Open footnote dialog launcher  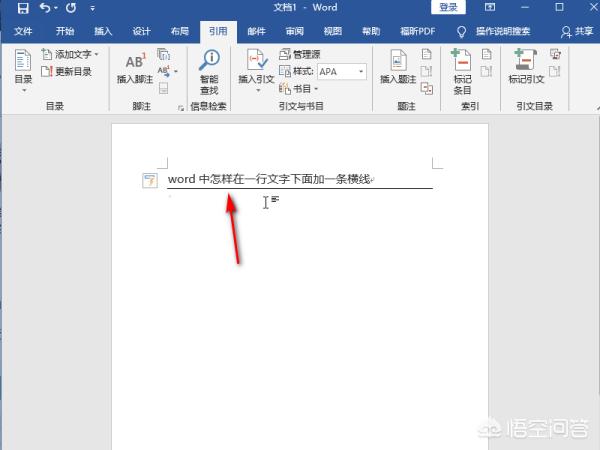coord(181,108)
